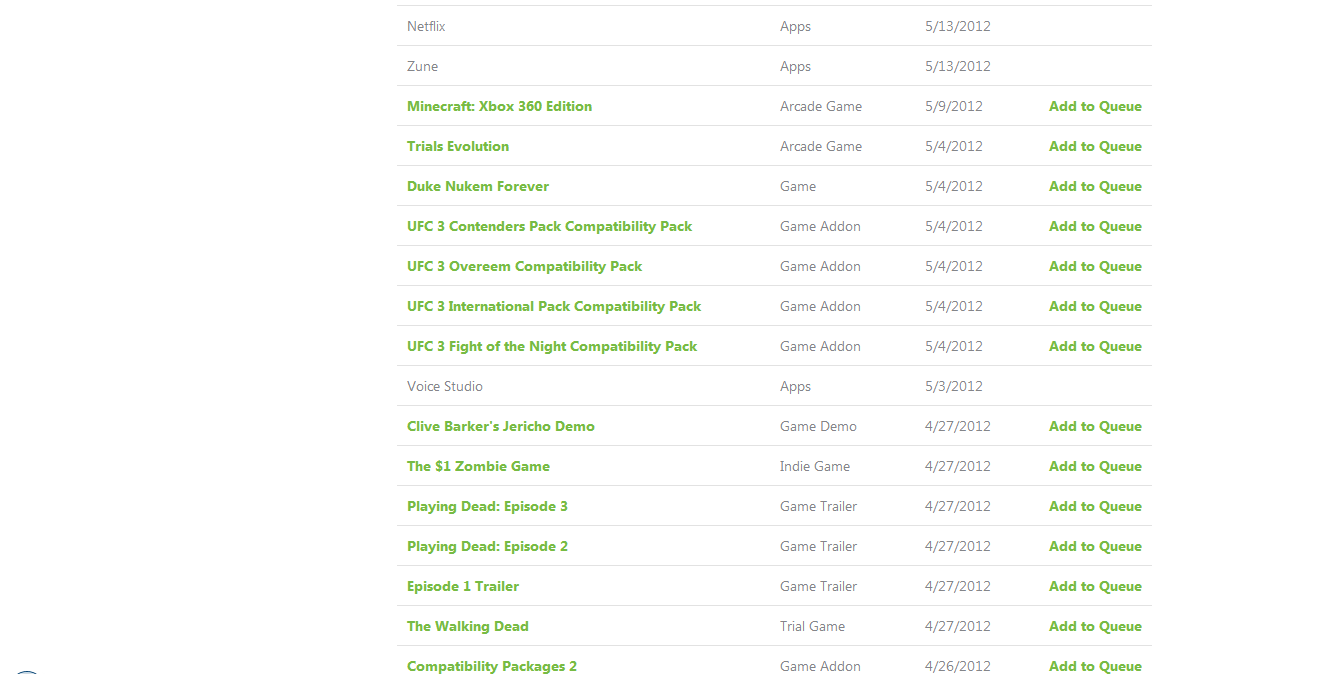Open UFC 3 International Pack Compatibility Pack
1344x674 pixels.
pyautogui.click(x=554, y=306)
